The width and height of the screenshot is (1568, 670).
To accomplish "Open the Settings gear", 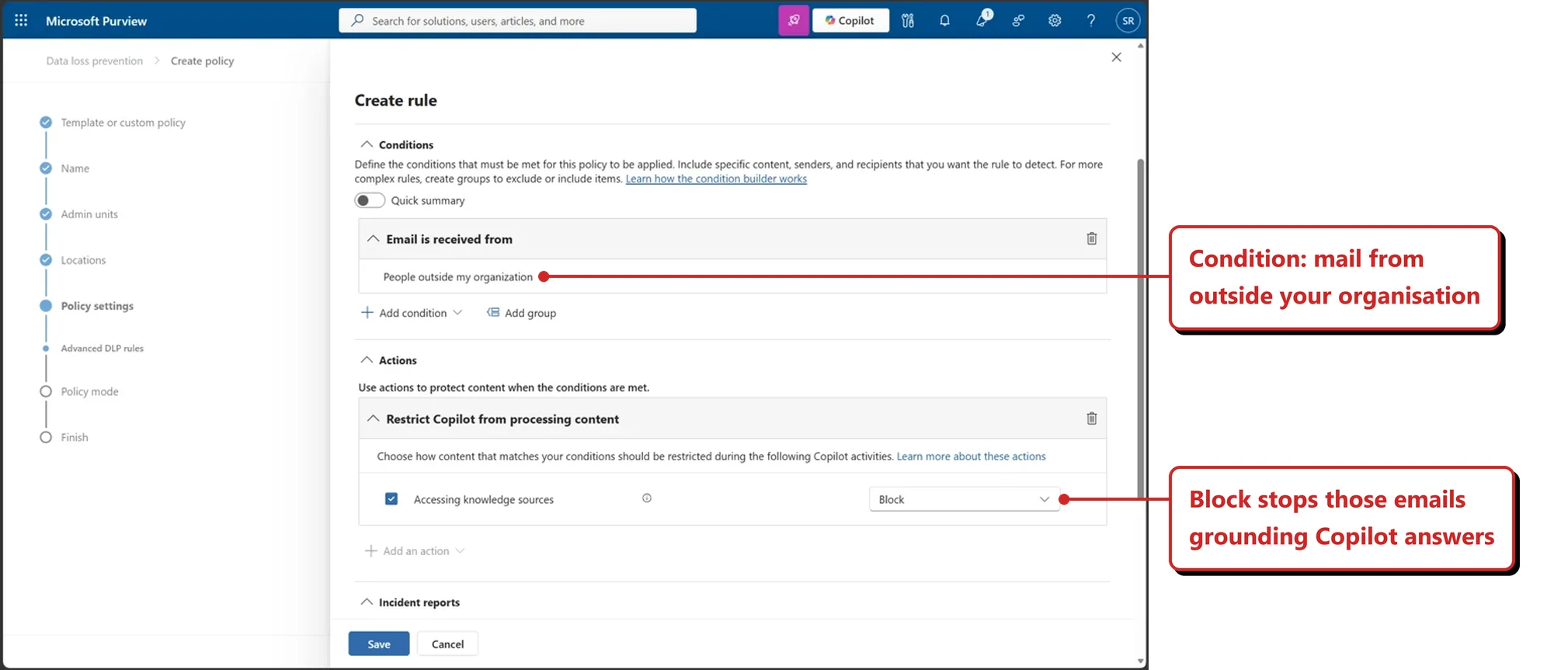I will click(x=1055, y=21).
